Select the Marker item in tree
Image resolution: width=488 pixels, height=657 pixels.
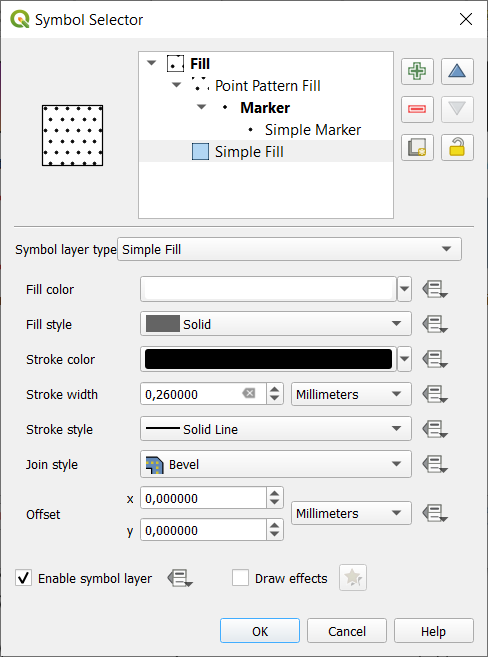pos(265,108)
